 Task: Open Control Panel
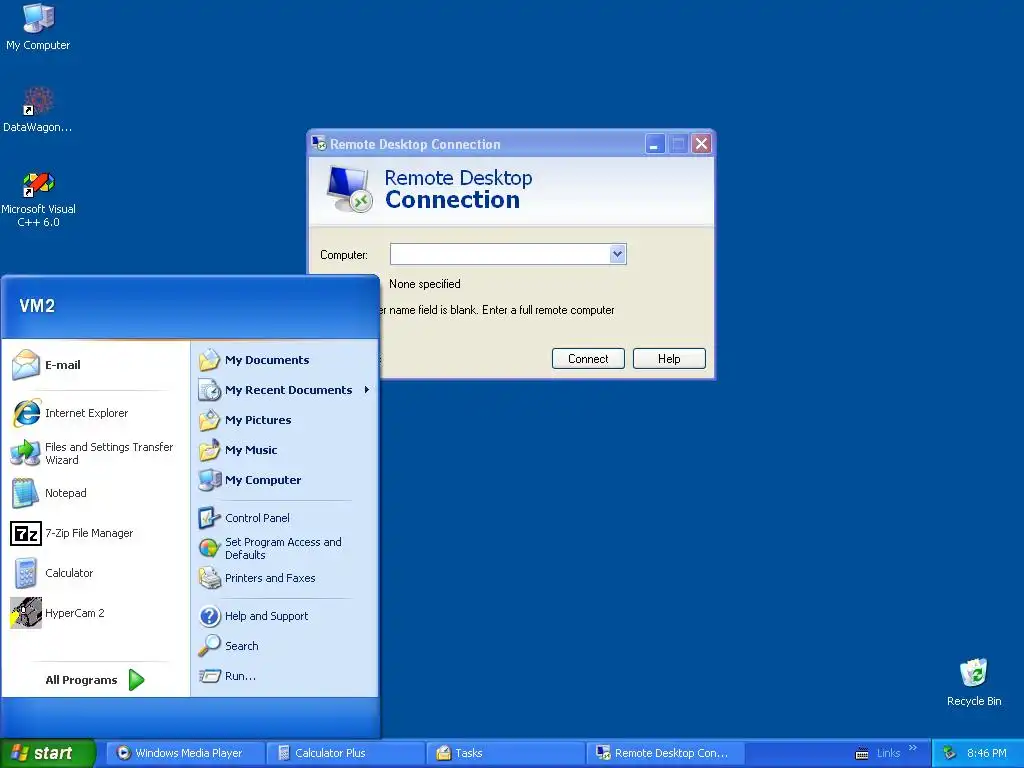tap(285, 518)
